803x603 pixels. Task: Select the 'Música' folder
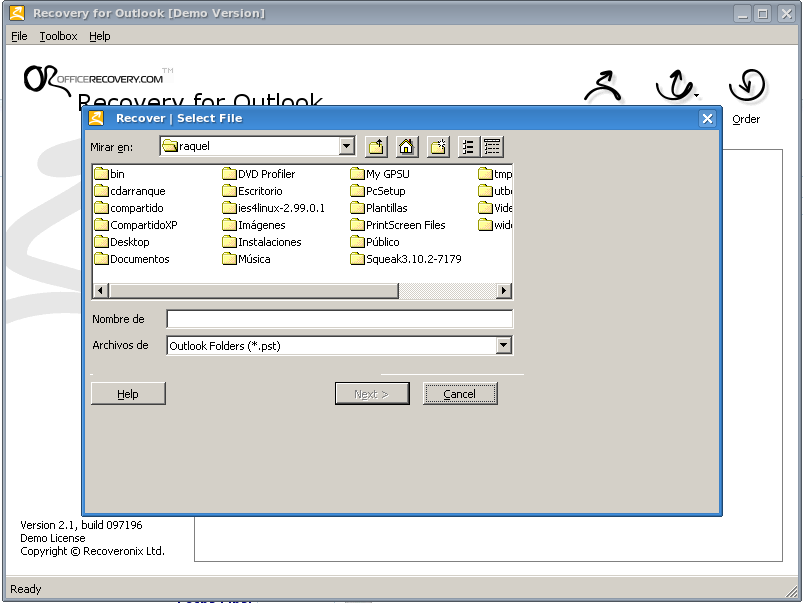[246, 258]
